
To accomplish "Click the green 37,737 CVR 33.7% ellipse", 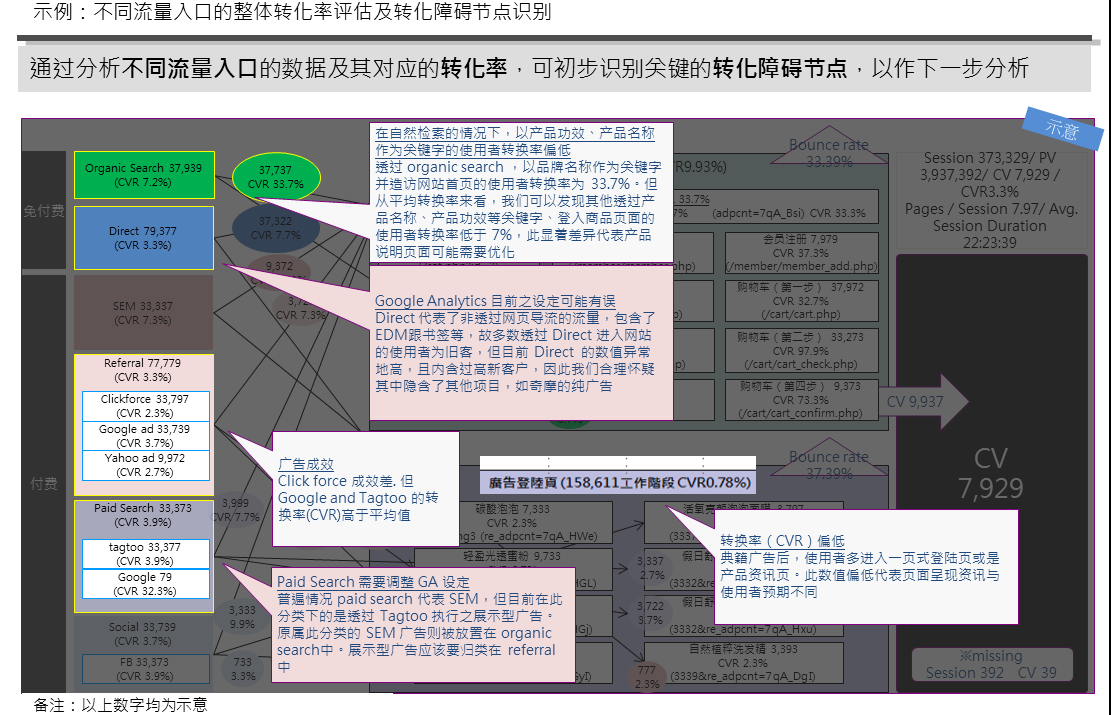I will pyautogui.click(x=276, y=177).
